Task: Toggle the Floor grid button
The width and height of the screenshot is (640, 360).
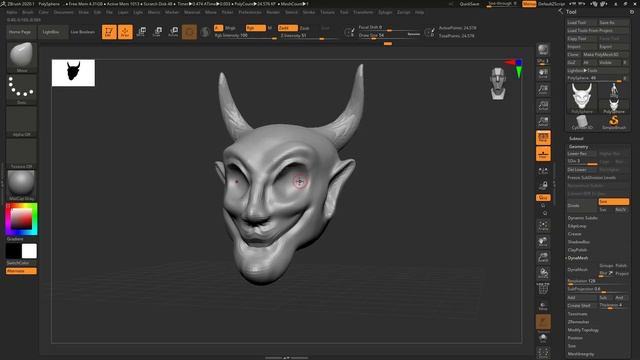Action: point(543,154)
